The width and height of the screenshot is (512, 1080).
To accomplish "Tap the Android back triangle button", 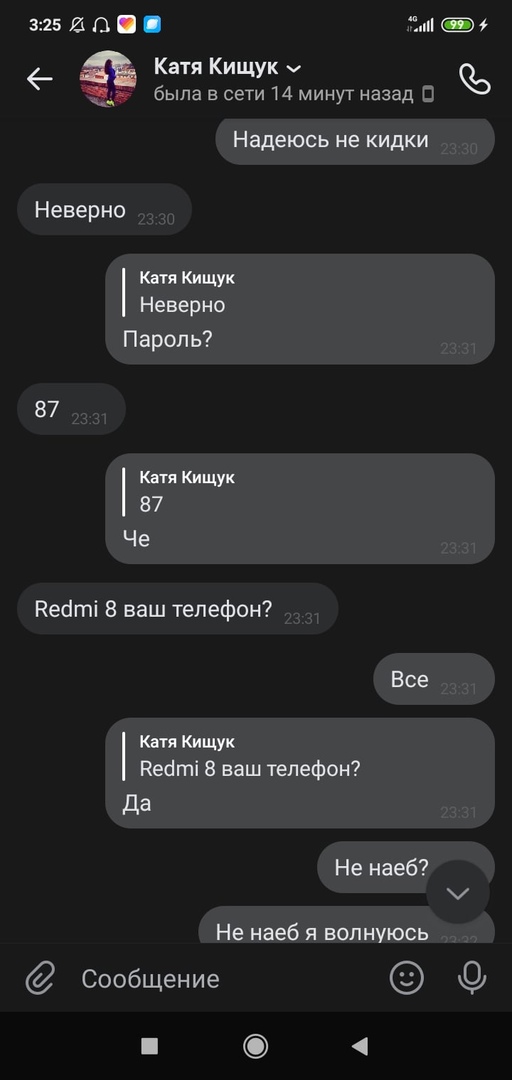I will 360,1046.
